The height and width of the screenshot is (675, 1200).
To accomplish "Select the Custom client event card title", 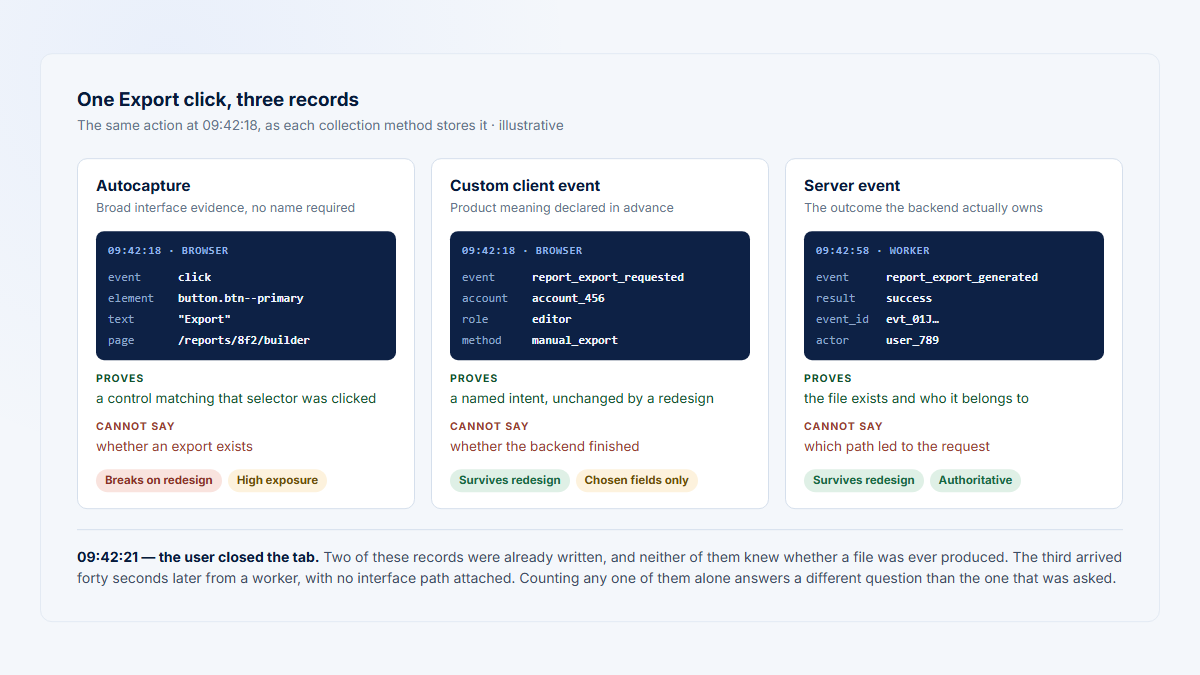I will click(525, 186).
